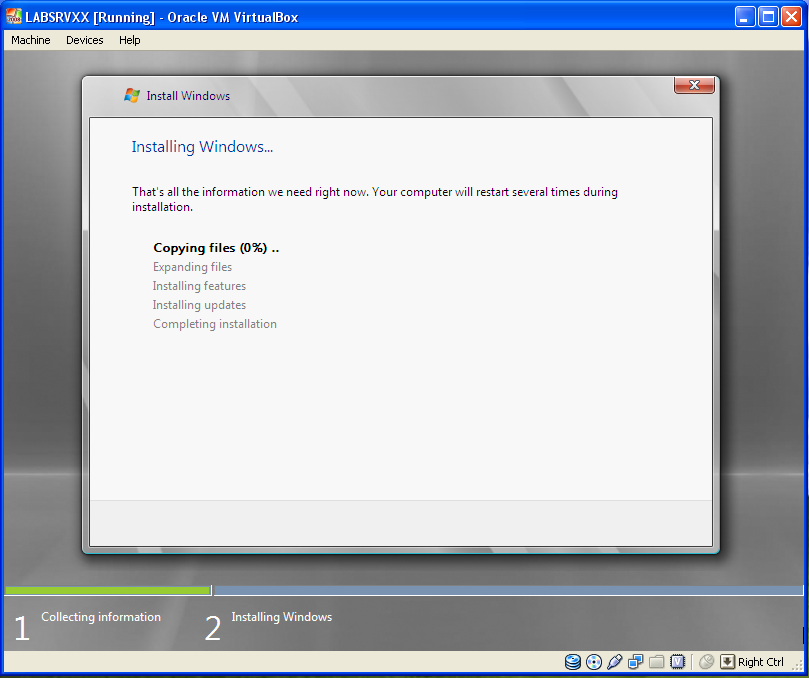Click the window resize grip corner
The width and height of the screenshot is (809, 678).
[x=797, y=666]
